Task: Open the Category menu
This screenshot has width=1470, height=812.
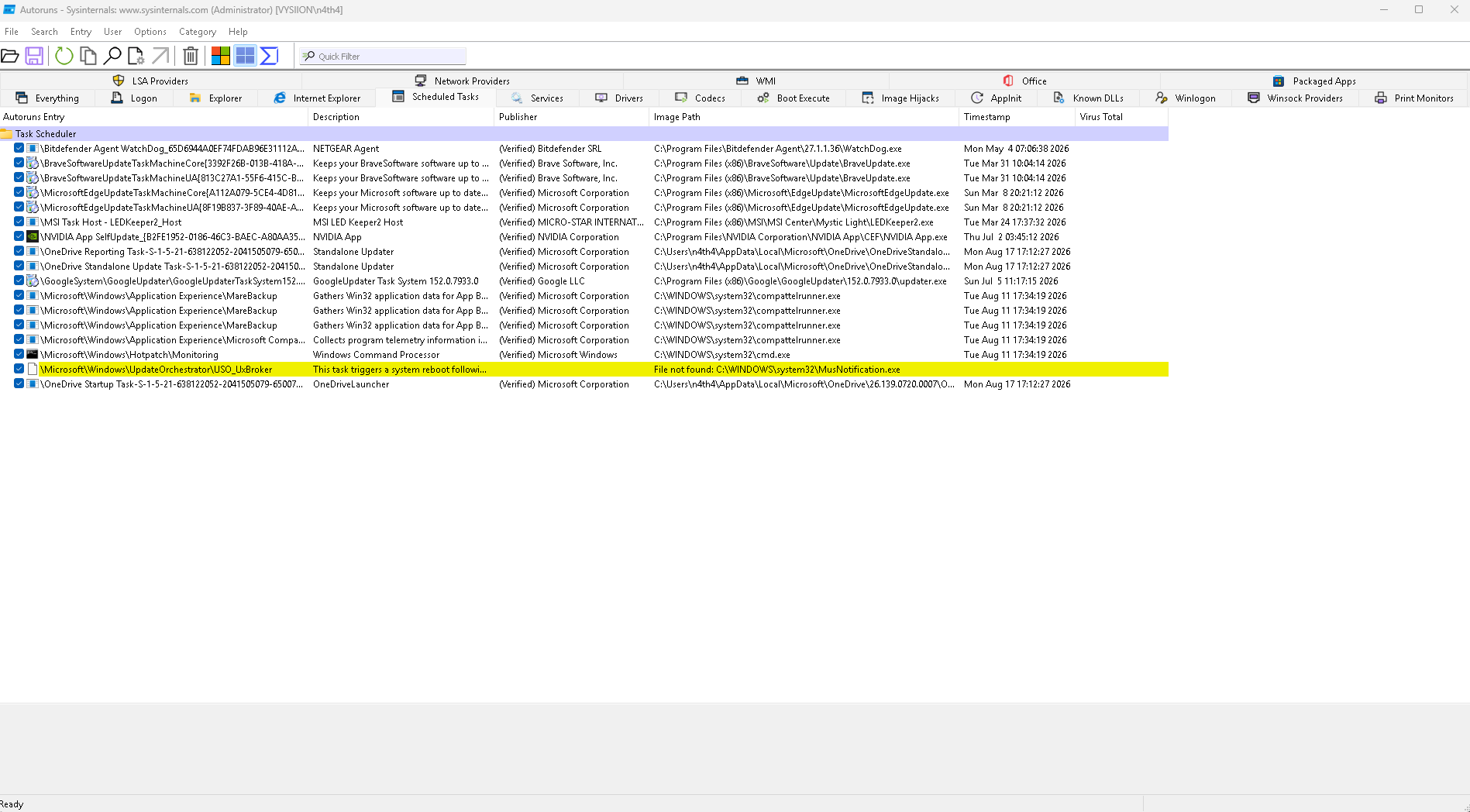Action: [198, 32]
